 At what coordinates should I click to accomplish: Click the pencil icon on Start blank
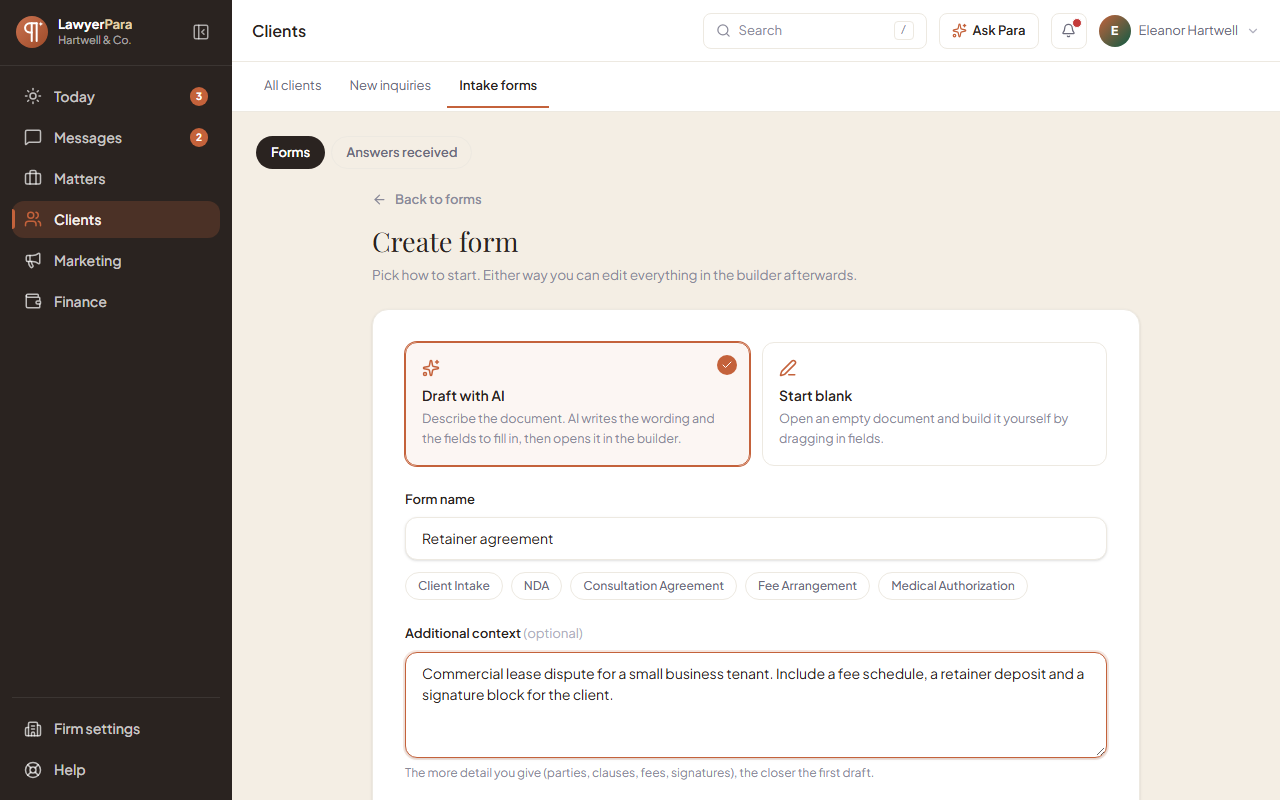[788, 368]
